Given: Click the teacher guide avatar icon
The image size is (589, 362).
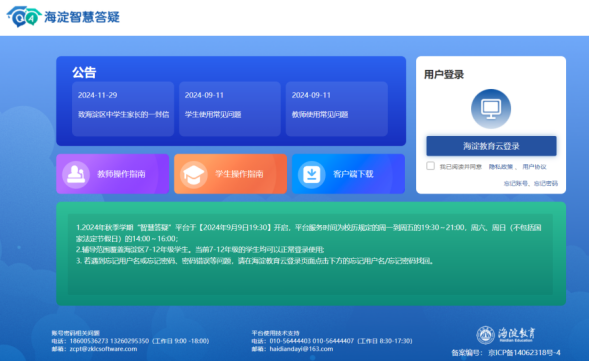Looking at the screenshot, I should (x=76, y=174).
